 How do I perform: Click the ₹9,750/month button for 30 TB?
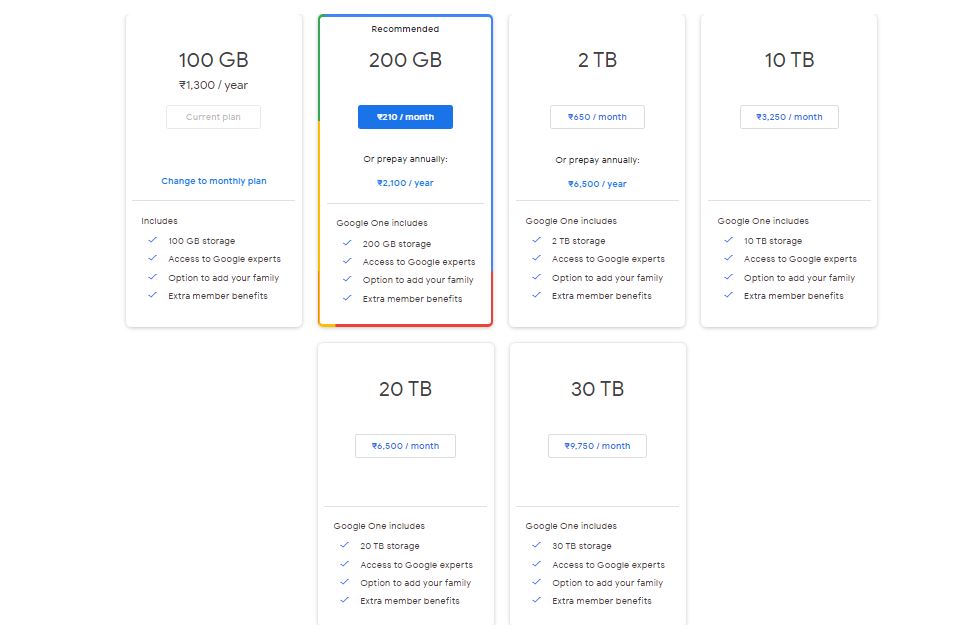(x=596, y=445)
